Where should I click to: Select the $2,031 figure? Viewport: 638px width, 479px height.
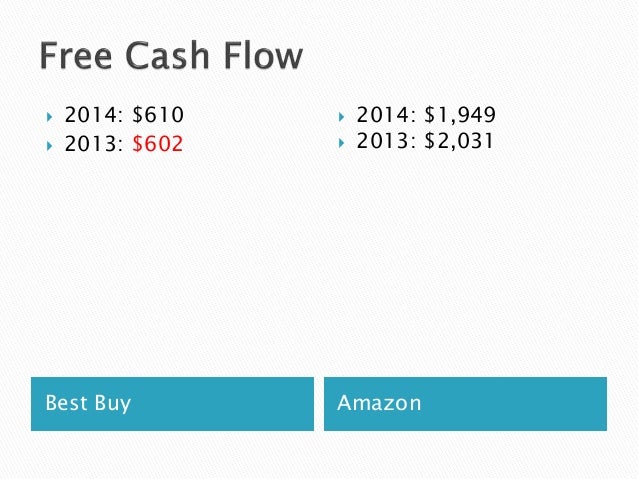[459, 141]
